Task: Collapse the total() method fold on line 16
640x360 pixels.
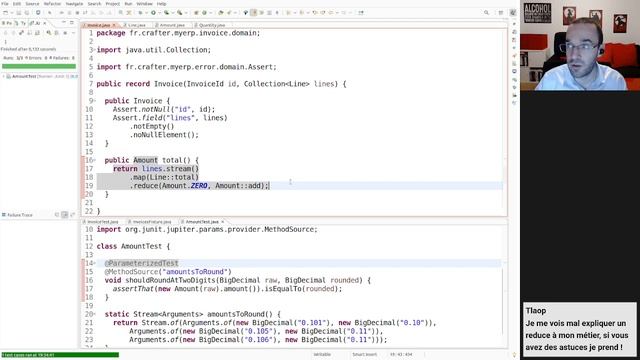Action: click(x=95, y=160)
